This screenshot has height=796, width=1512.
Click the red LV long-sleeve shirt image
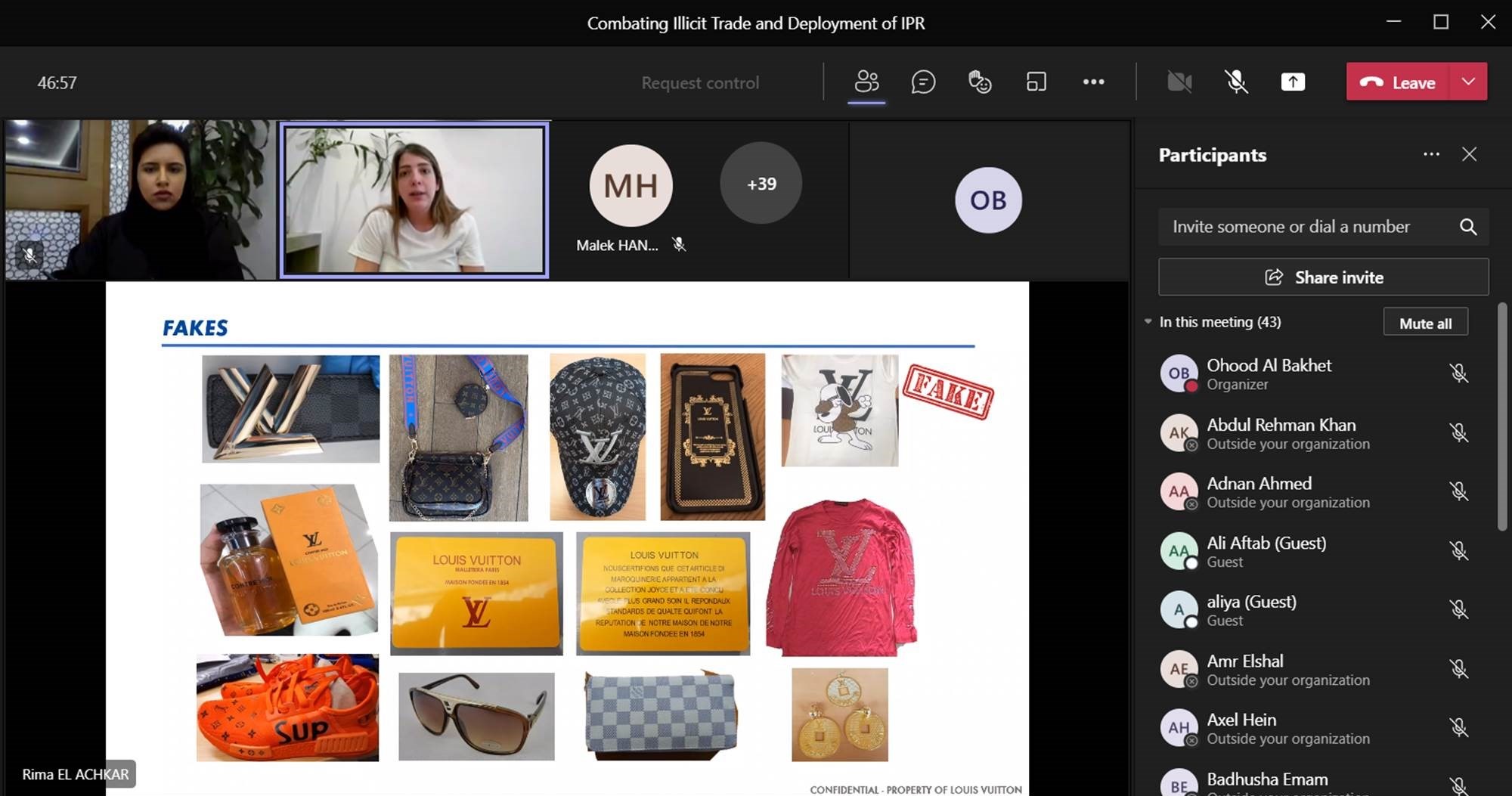tap(842, 577)
